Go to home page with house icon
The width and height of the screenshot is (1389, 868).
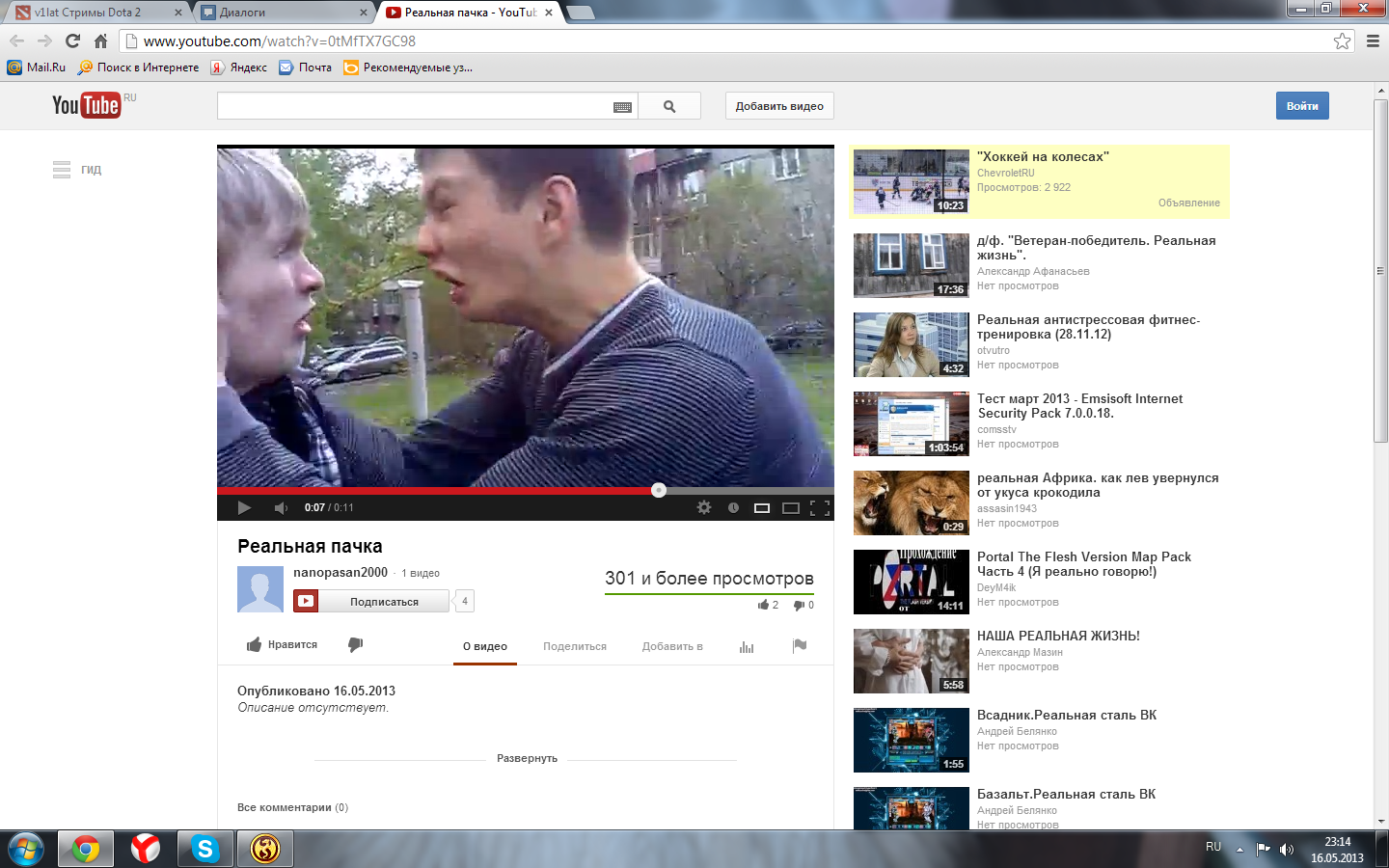(x=100, y=41)
